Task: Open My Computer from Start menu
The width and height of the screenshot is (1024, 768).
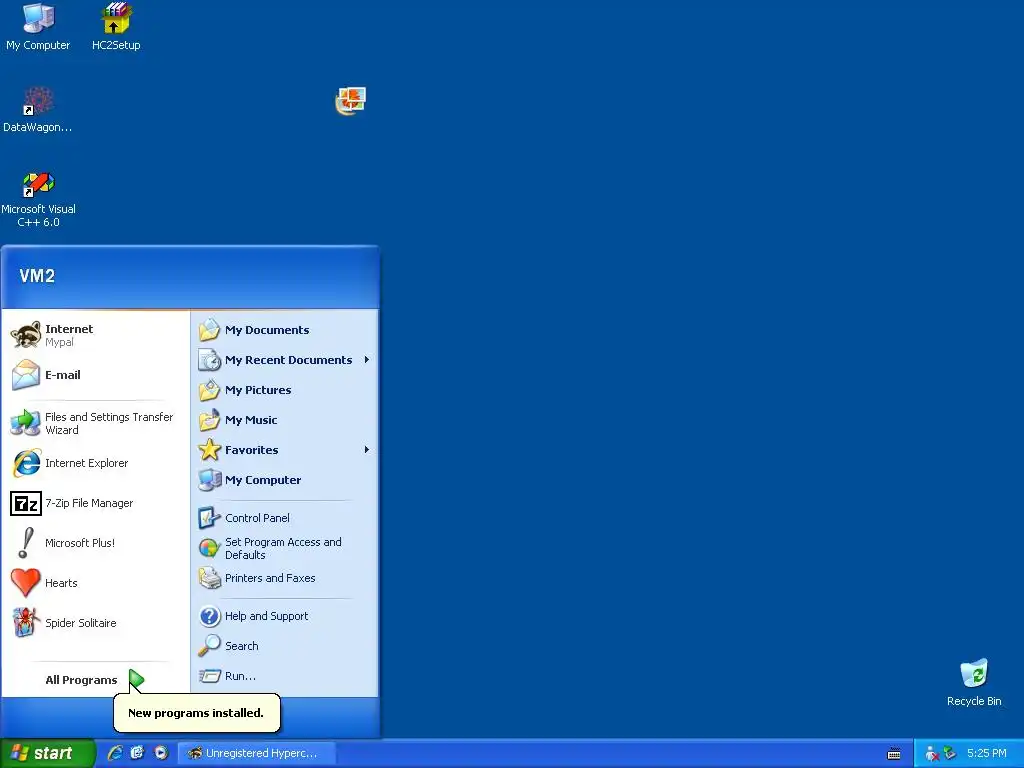Action: [x=285, y=480]
